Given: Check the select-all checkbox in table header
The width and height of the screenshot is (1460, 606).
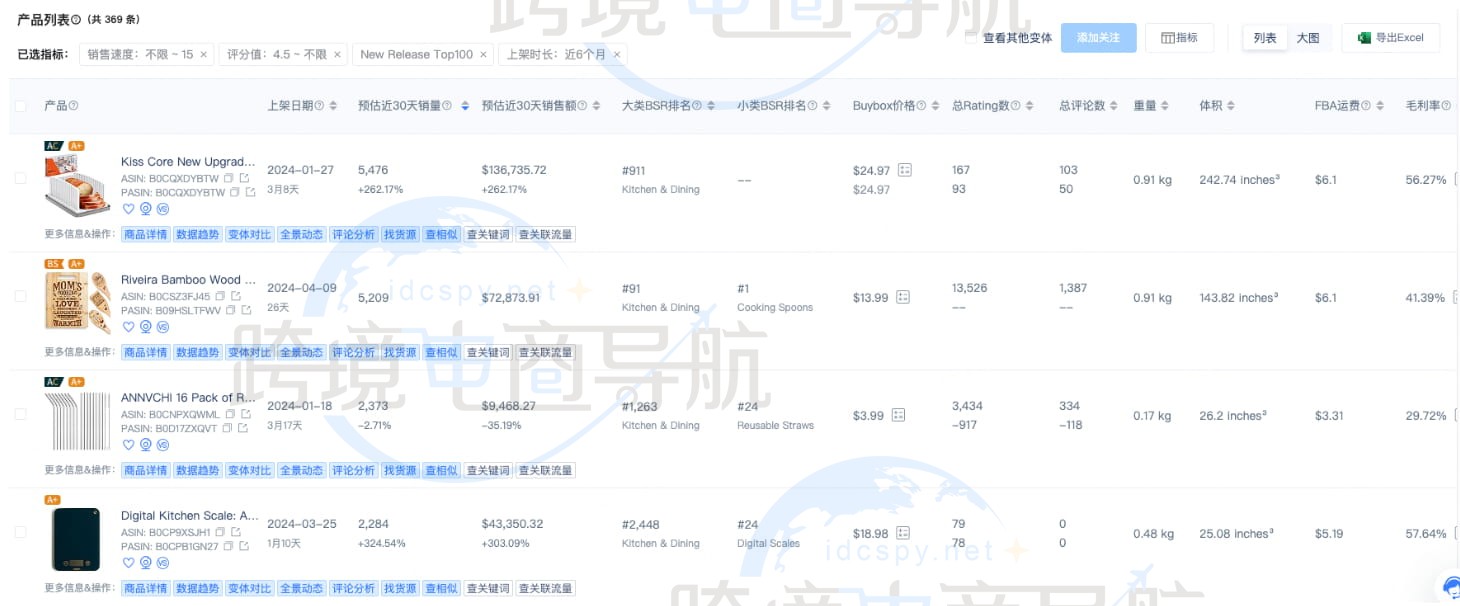Looking at the screenshot, I should [x=20, y=105].
